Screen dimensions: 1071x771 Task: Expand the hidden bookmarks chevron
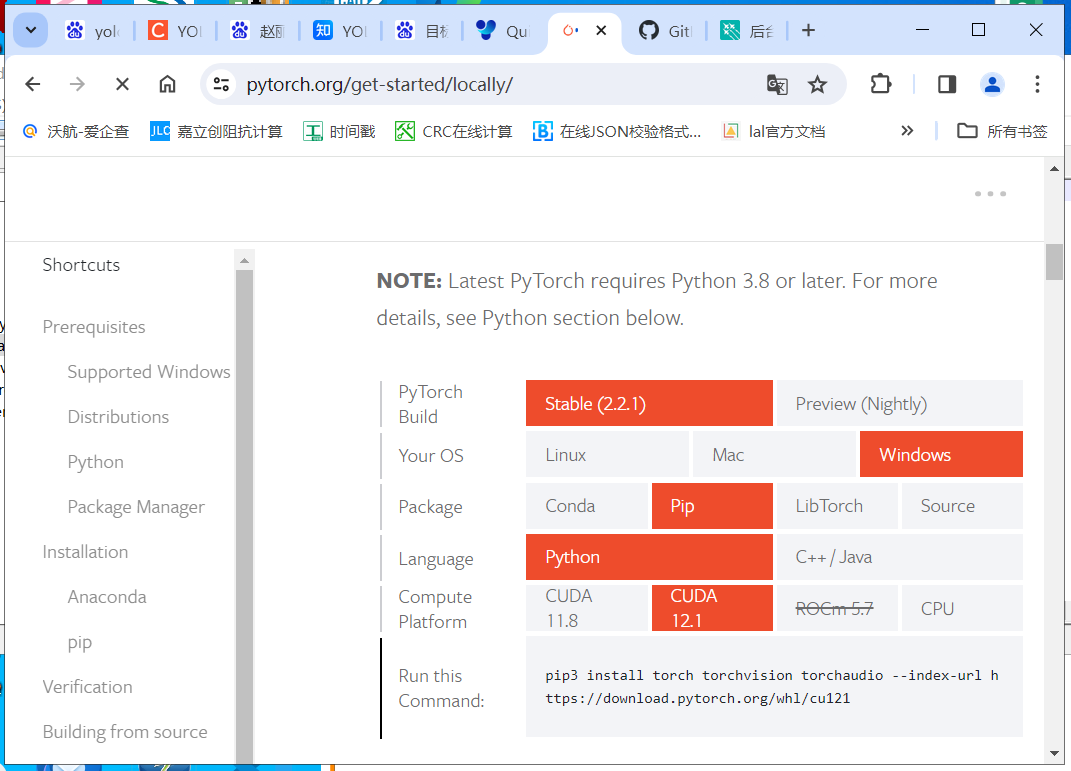pos(906,131)
